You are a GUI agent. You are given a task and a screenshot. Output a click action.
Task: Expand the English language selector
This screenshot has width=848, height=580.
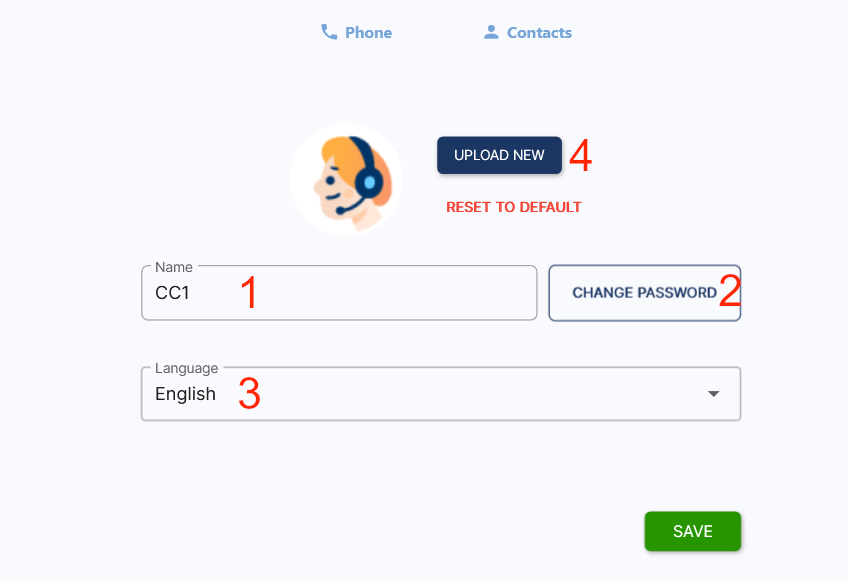click(x=440, y=393)
